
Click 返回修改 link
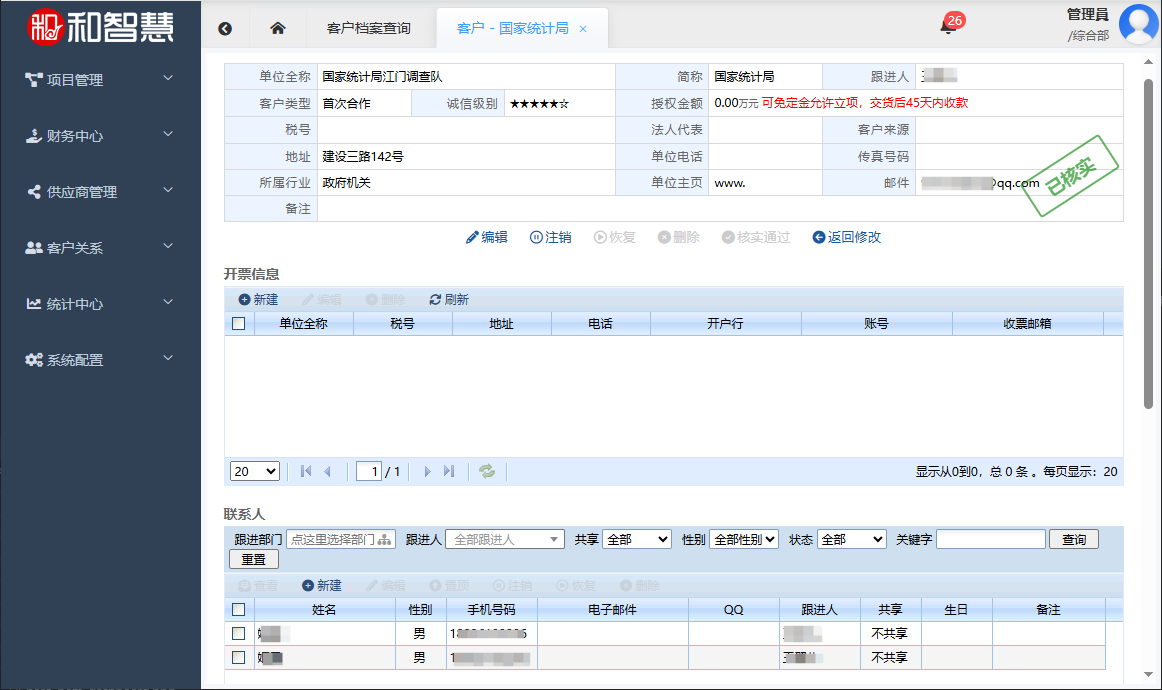click(x=846, y=237)
